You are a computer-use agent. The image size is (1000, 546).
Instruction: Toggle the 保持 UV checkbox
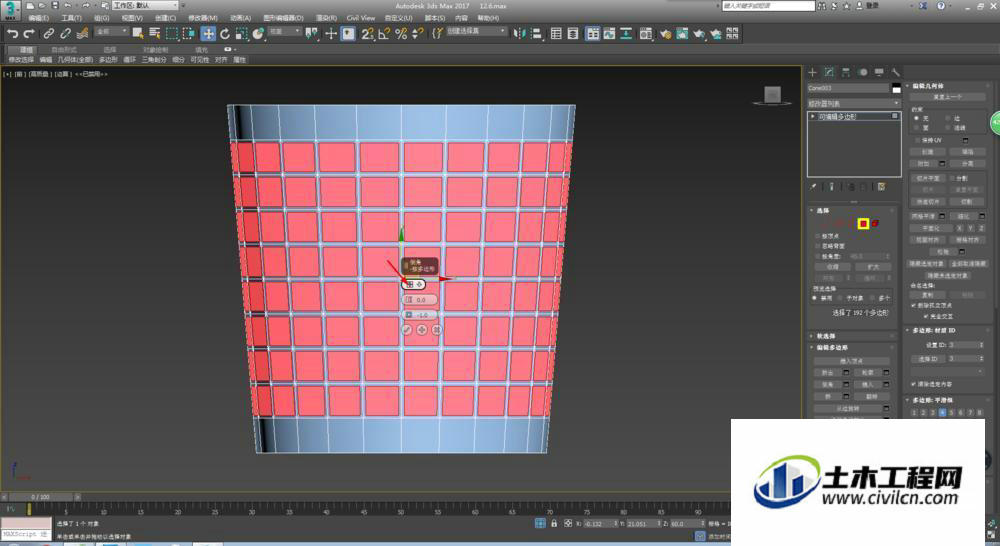pos(918,140)
